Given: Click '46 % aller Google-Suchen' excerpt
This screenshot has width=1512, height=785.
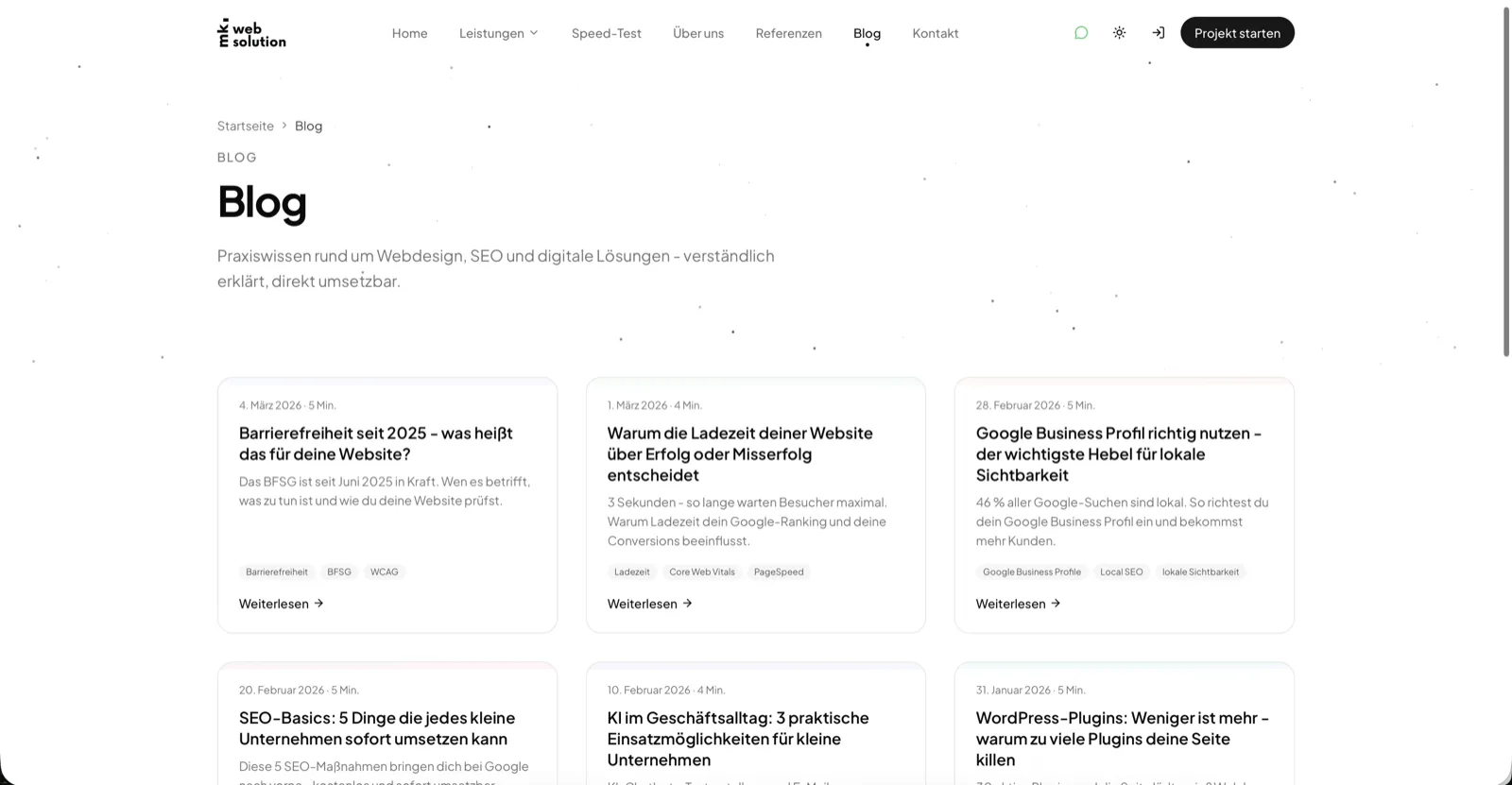Looking at the screenshot, I should 1123,521.
